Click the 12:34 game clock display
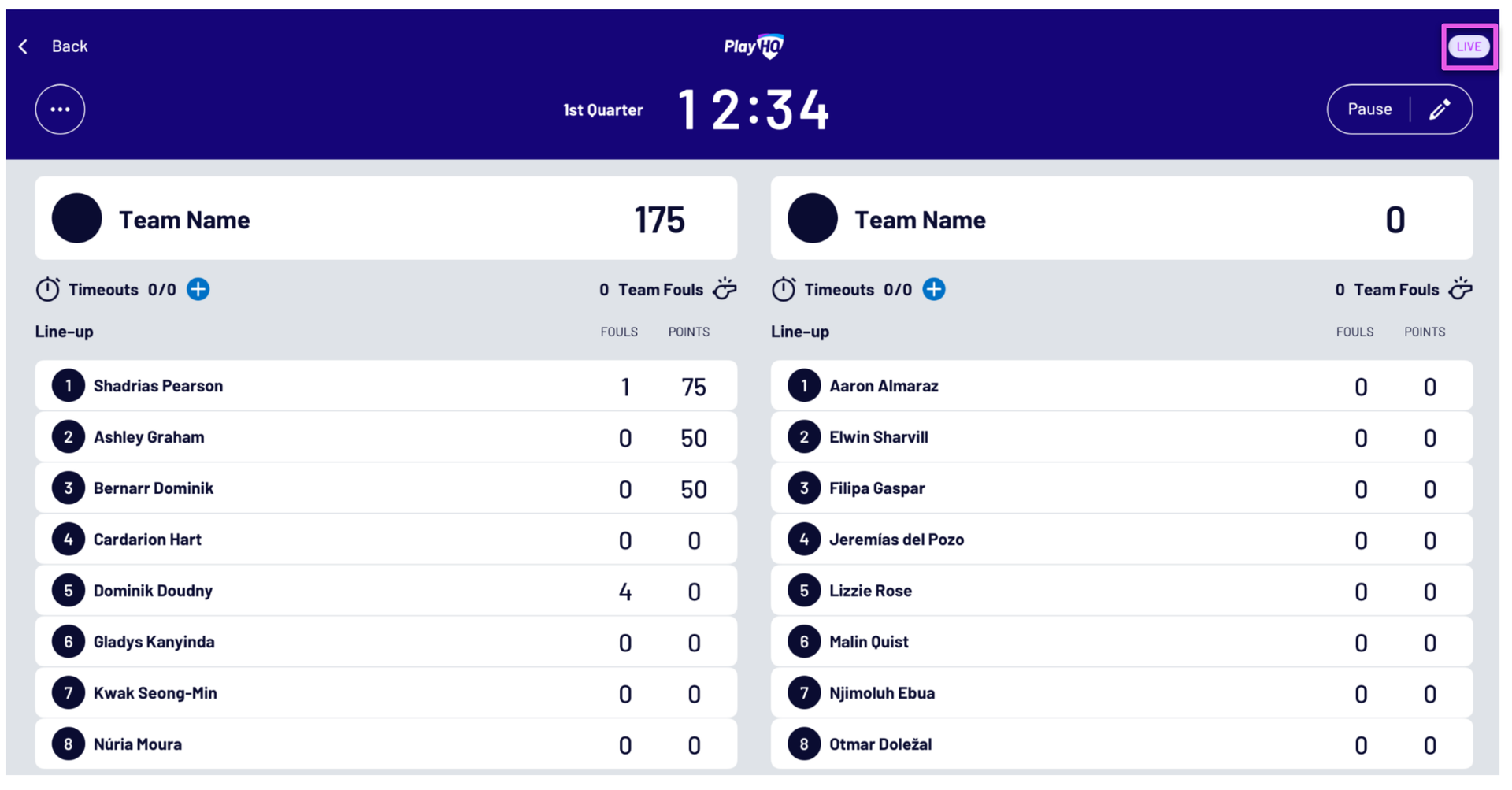 754,109
